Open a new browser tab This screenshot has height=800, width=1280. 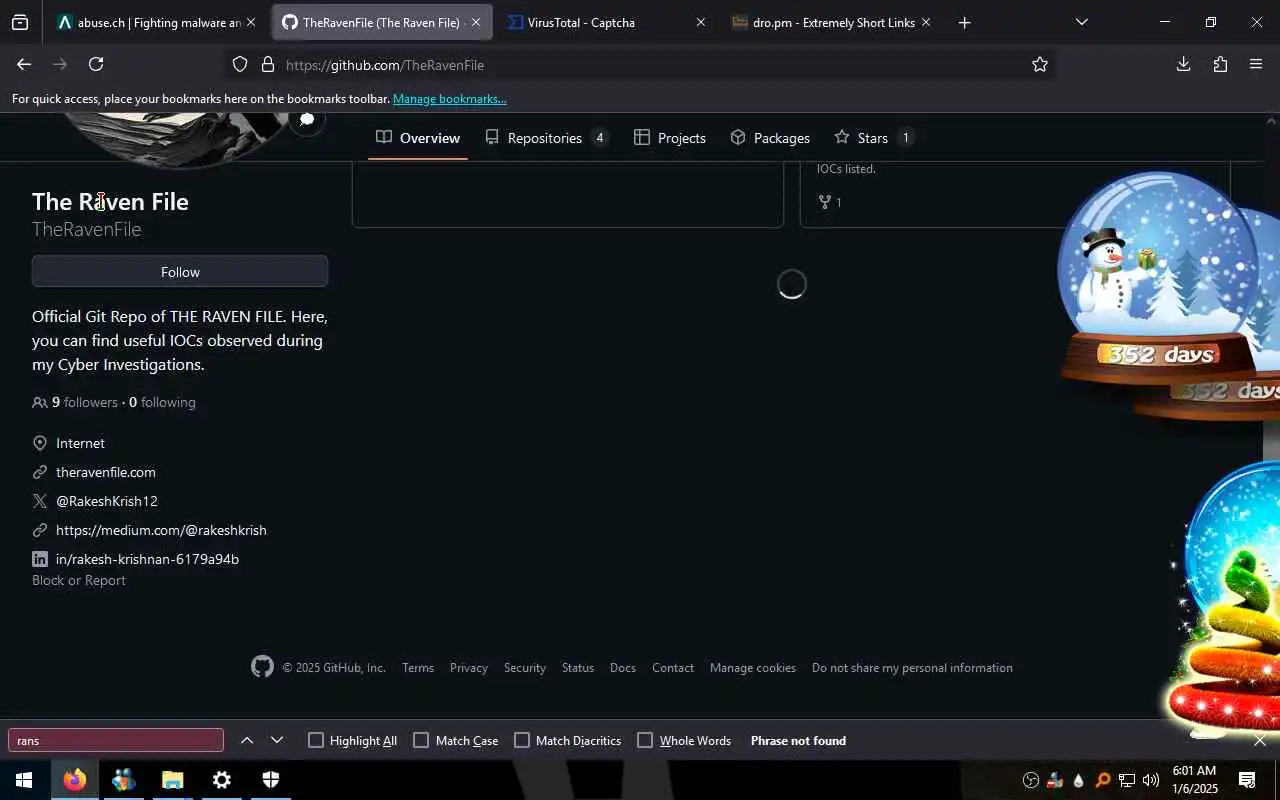(x=964, y=22)
